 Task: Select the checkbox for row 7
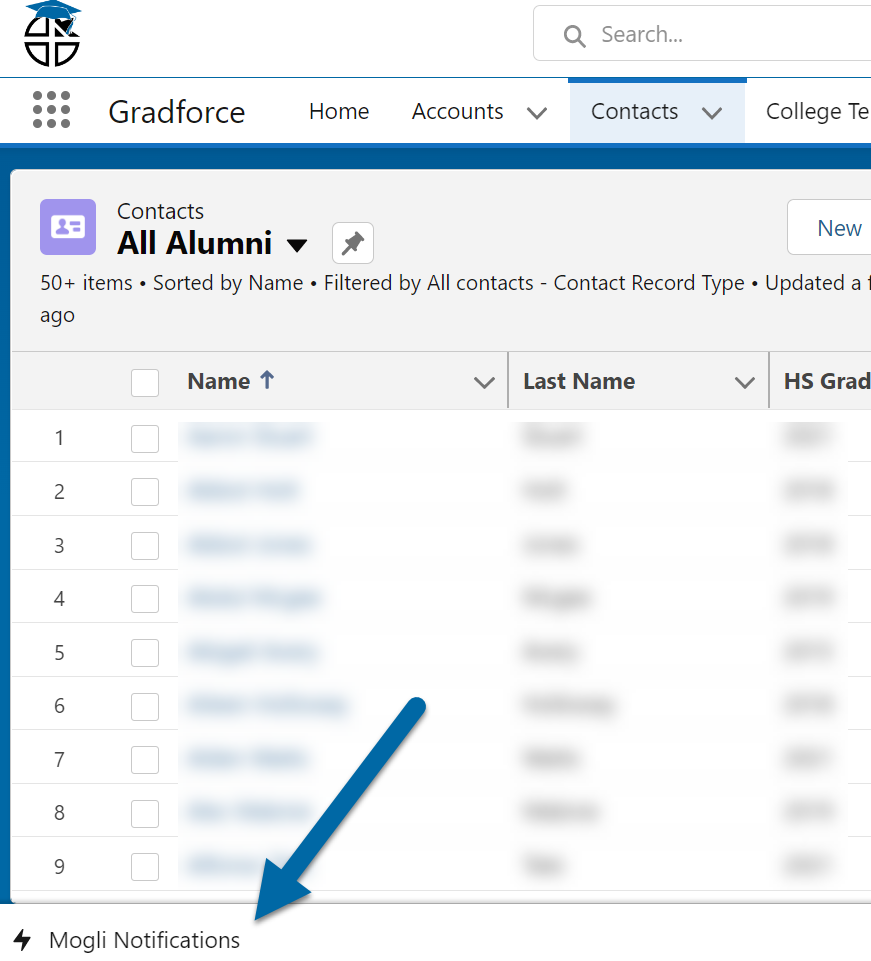(x=145, y=760)
